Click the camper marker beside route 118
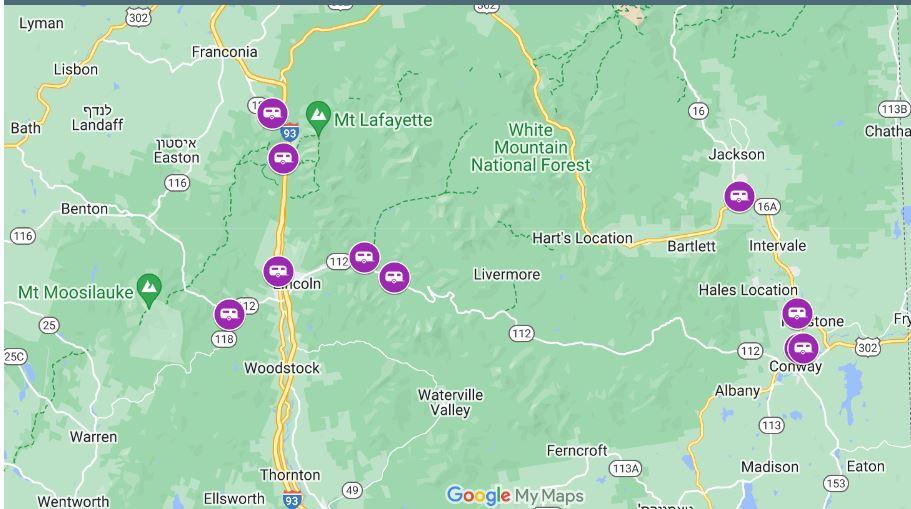 click(x=229, y=315)
